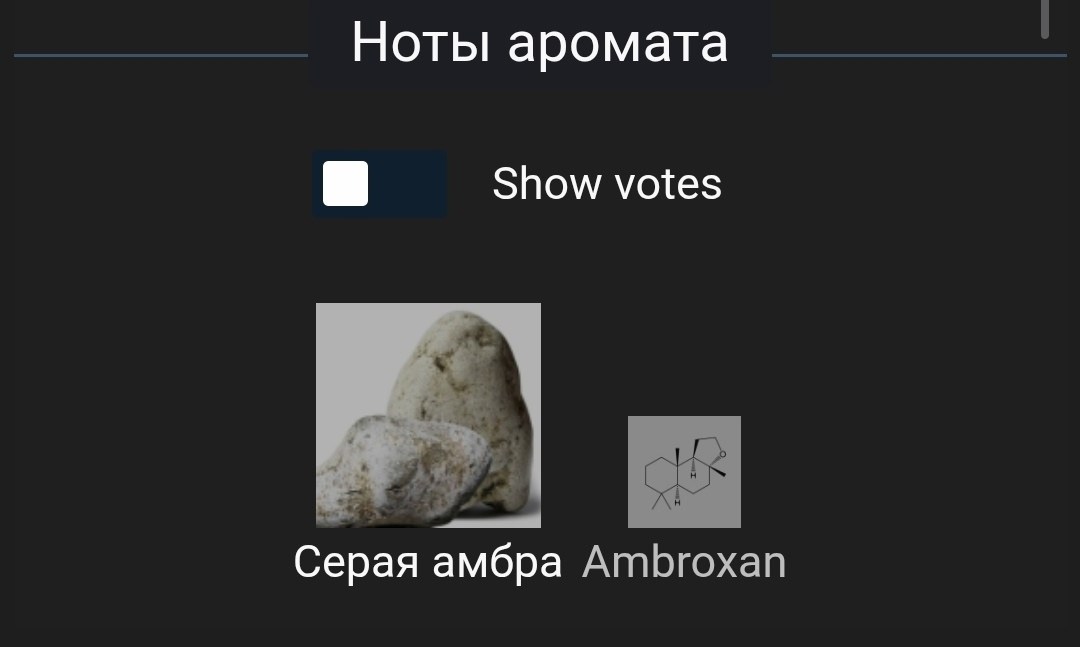Click the divider line right of Ноты аромата
This screenshot has height=647, width=1080.
(x=920, y=55)
